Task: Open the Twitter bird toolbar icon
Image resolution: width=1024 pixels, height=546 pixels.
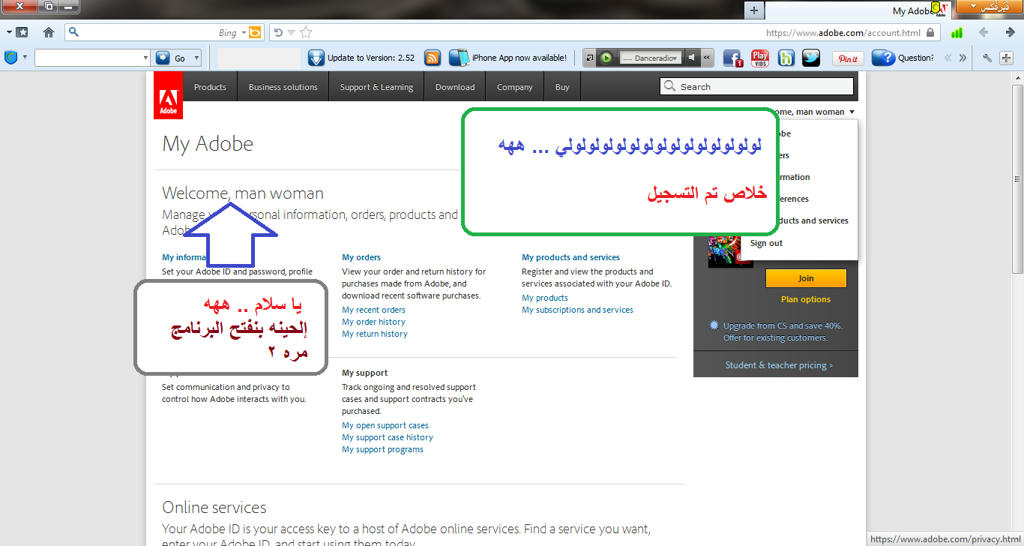Action: pyautogui.click(x=811, y=57)
